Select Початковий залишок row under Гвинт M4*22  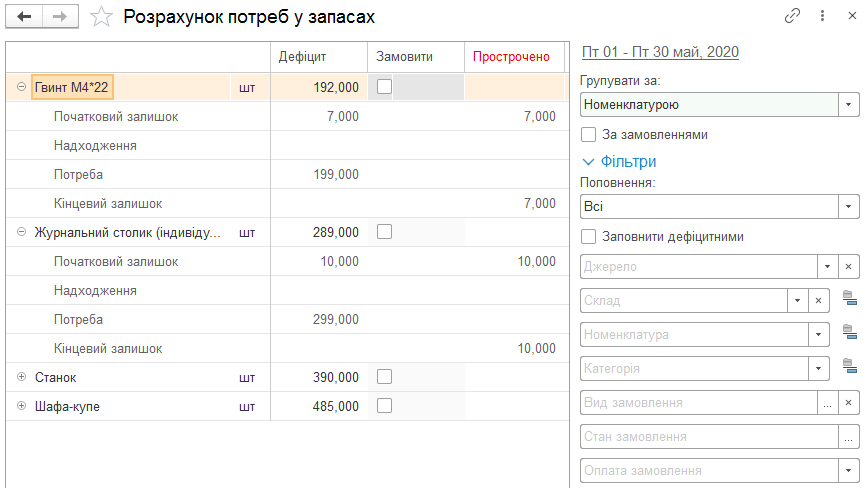[x=287, y=117]
